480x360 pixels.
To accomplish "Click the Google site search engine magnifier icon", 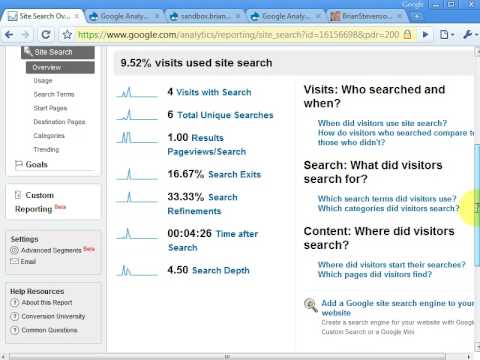I will point(310,304).
